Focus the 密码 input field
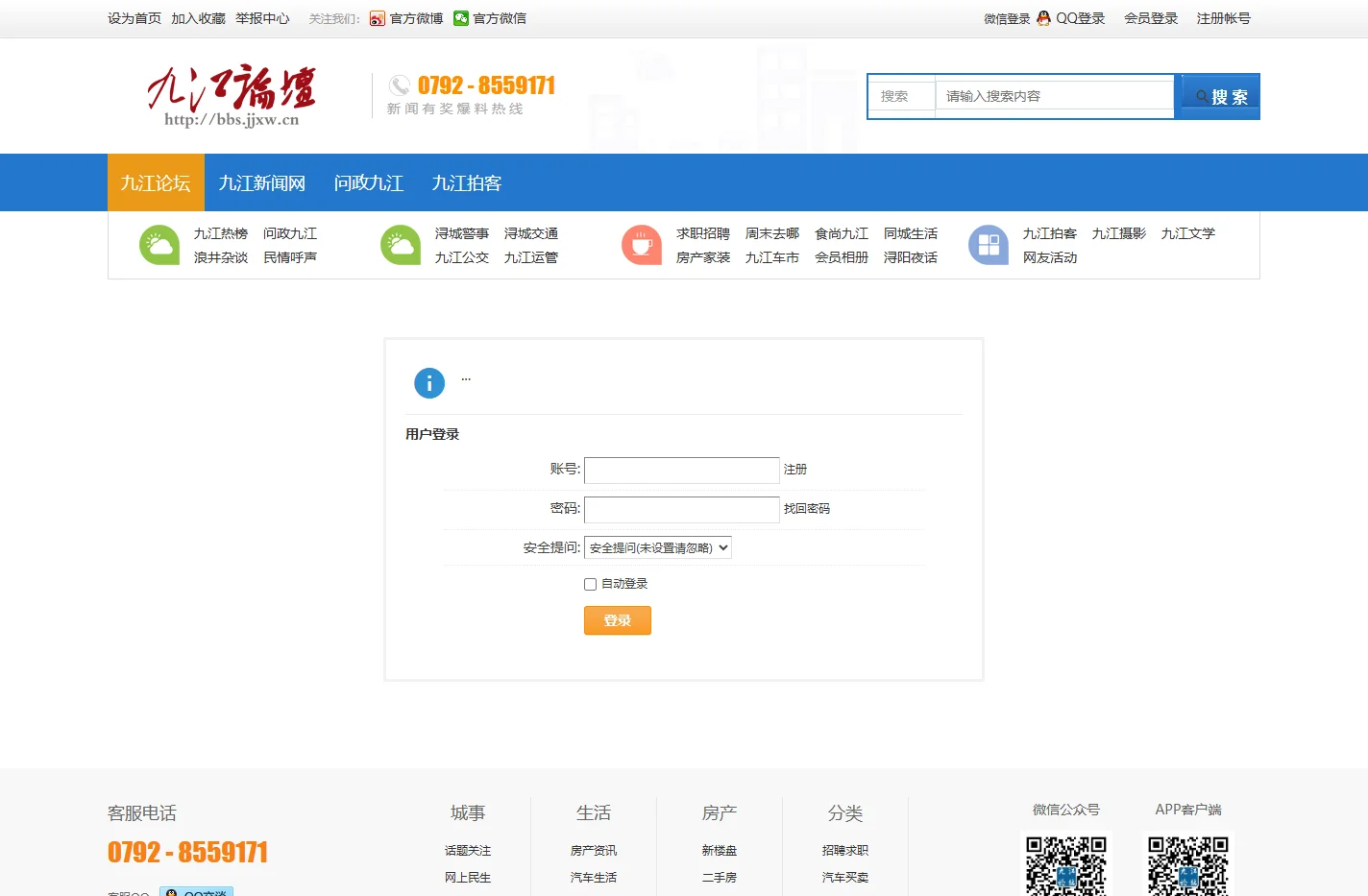 click(682, 510)
